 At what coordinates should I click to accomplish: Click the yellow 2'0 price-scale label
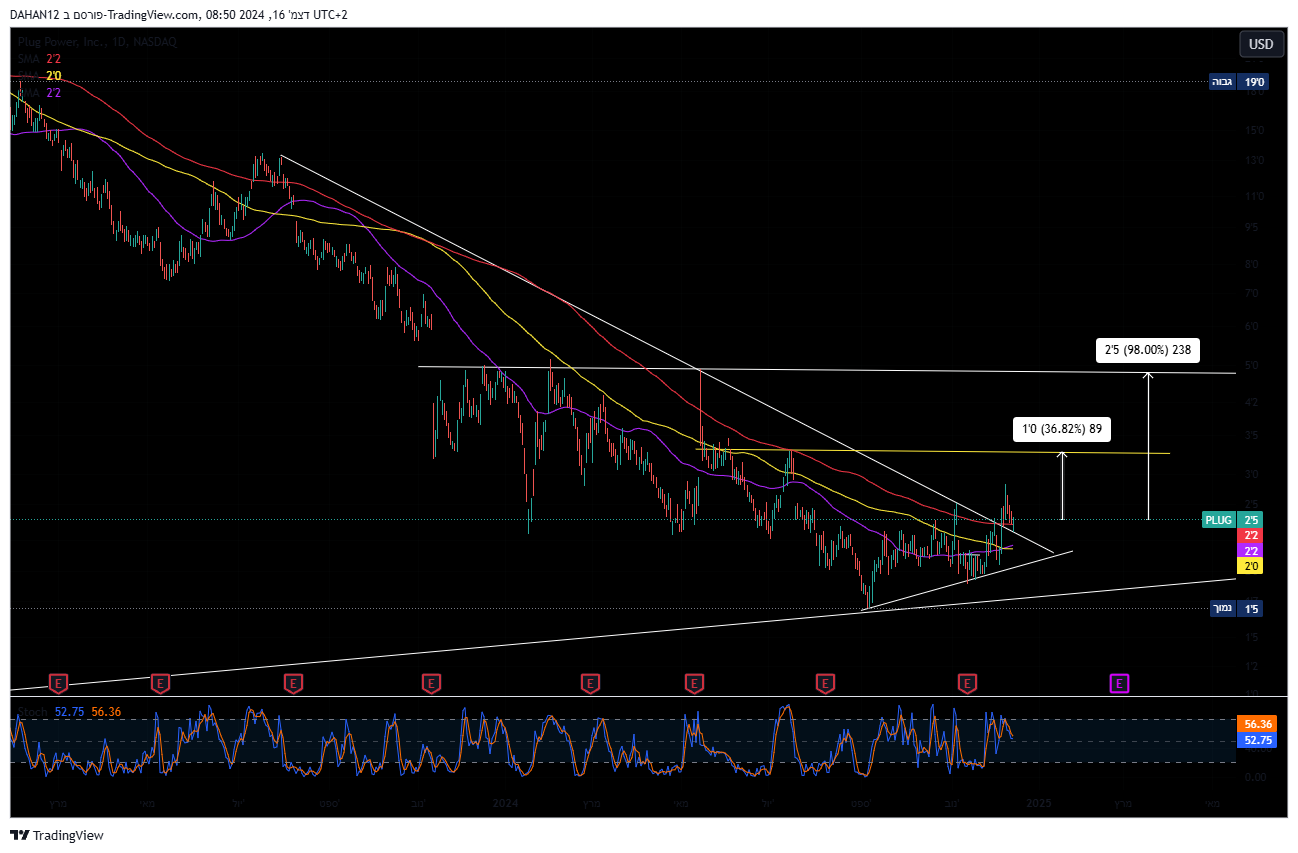[x=1252, y=566]
